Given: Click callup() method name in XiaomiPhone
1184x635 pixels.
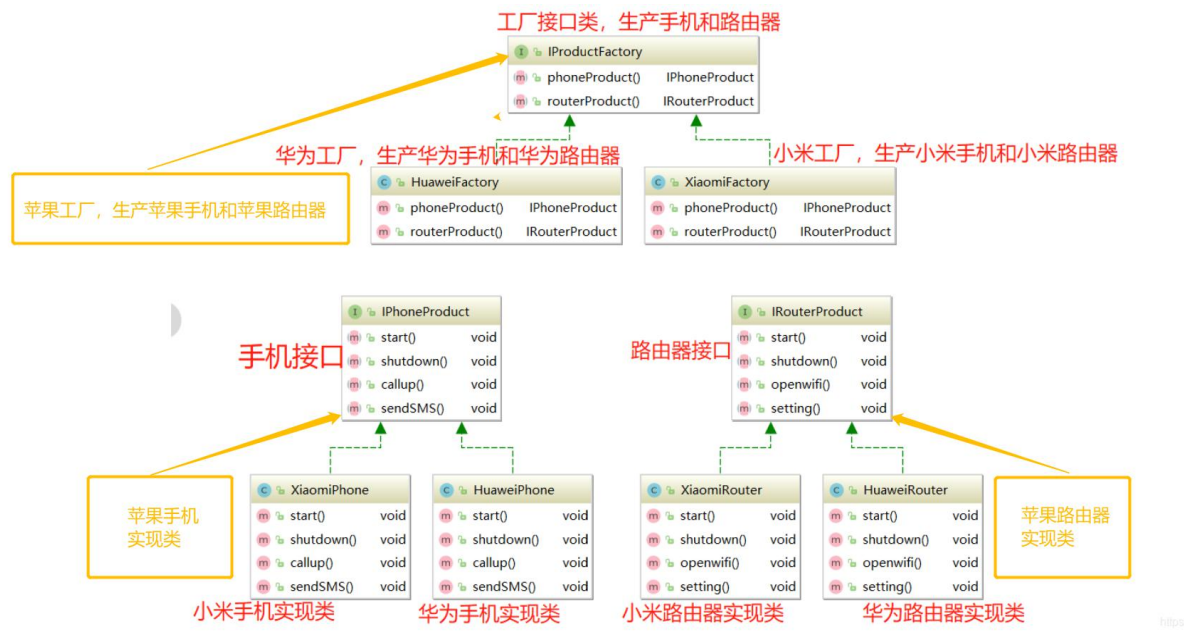Looking at the screenshot, I should pyautogui.click(x=311, y=563).
